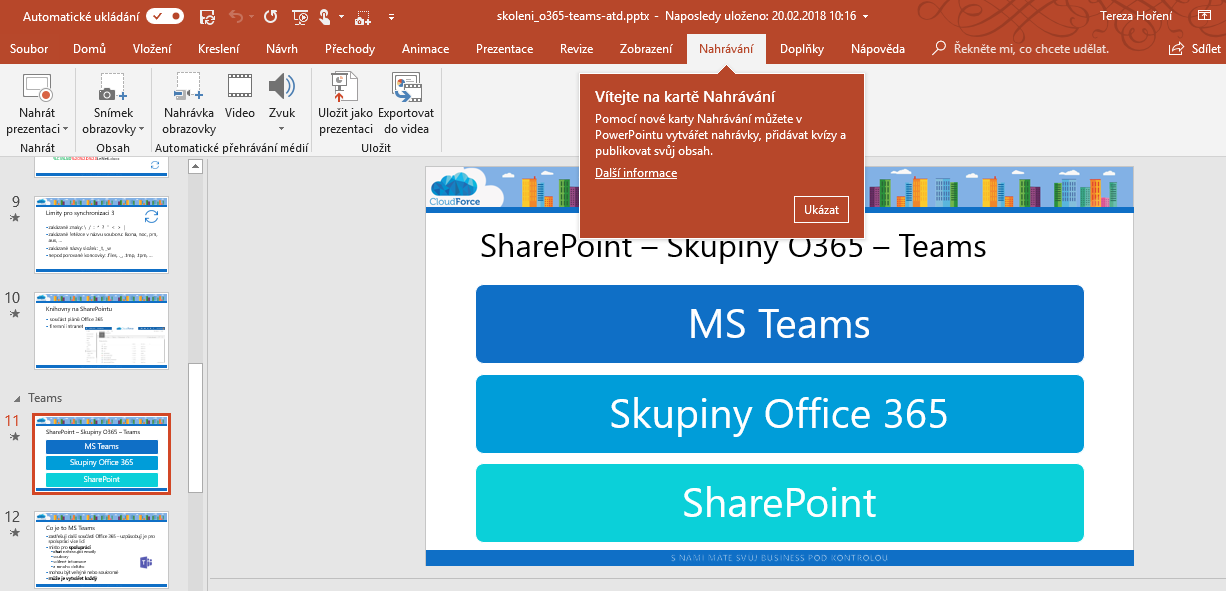Image resolution: width=1226 pixels, height=591 pixels.
Task: Expand the Zvuk dropdown arrow
Action: point(281,129)
